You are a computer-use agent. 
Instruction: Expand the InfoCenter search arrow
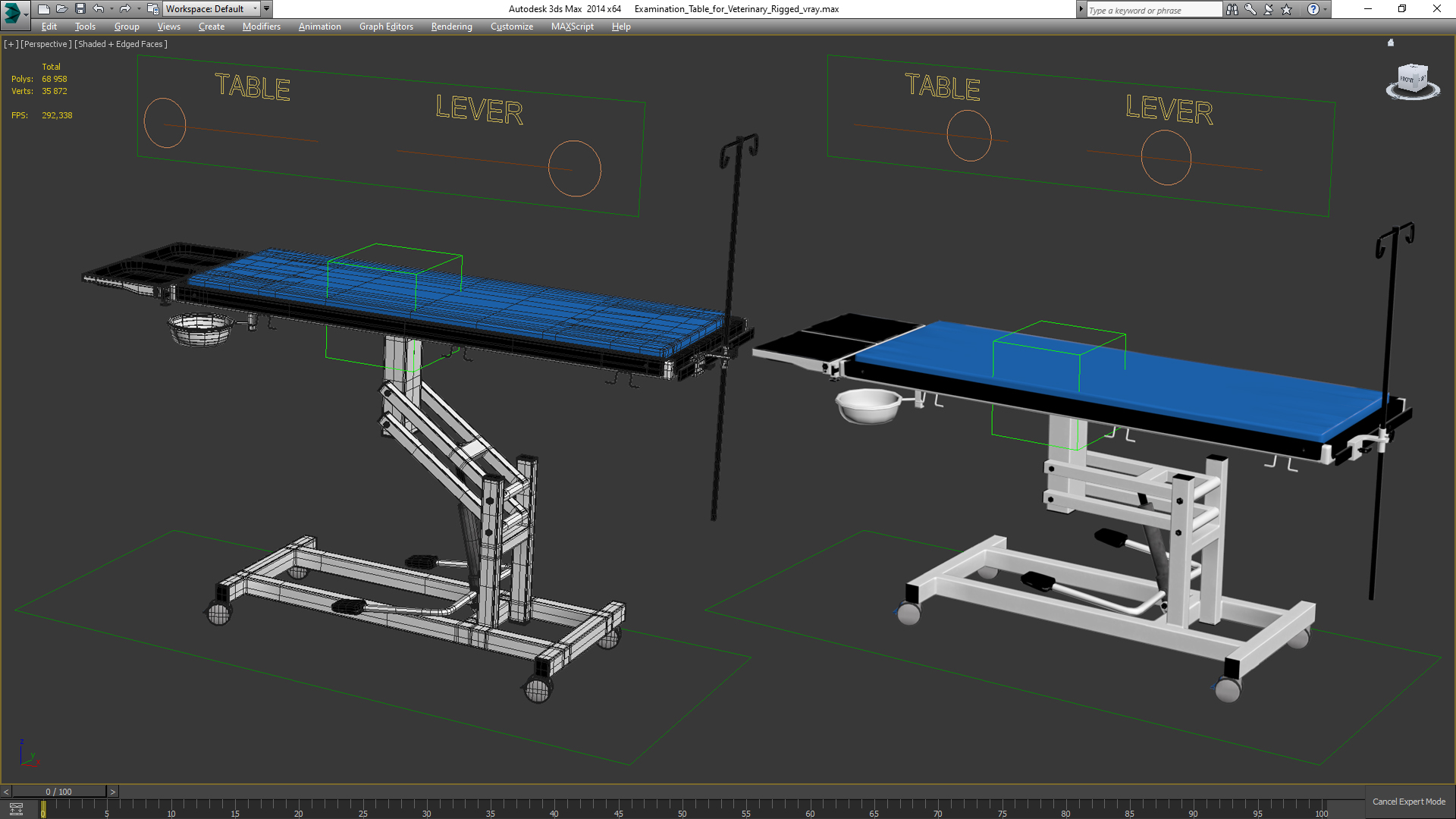(x=1081, y=9)
